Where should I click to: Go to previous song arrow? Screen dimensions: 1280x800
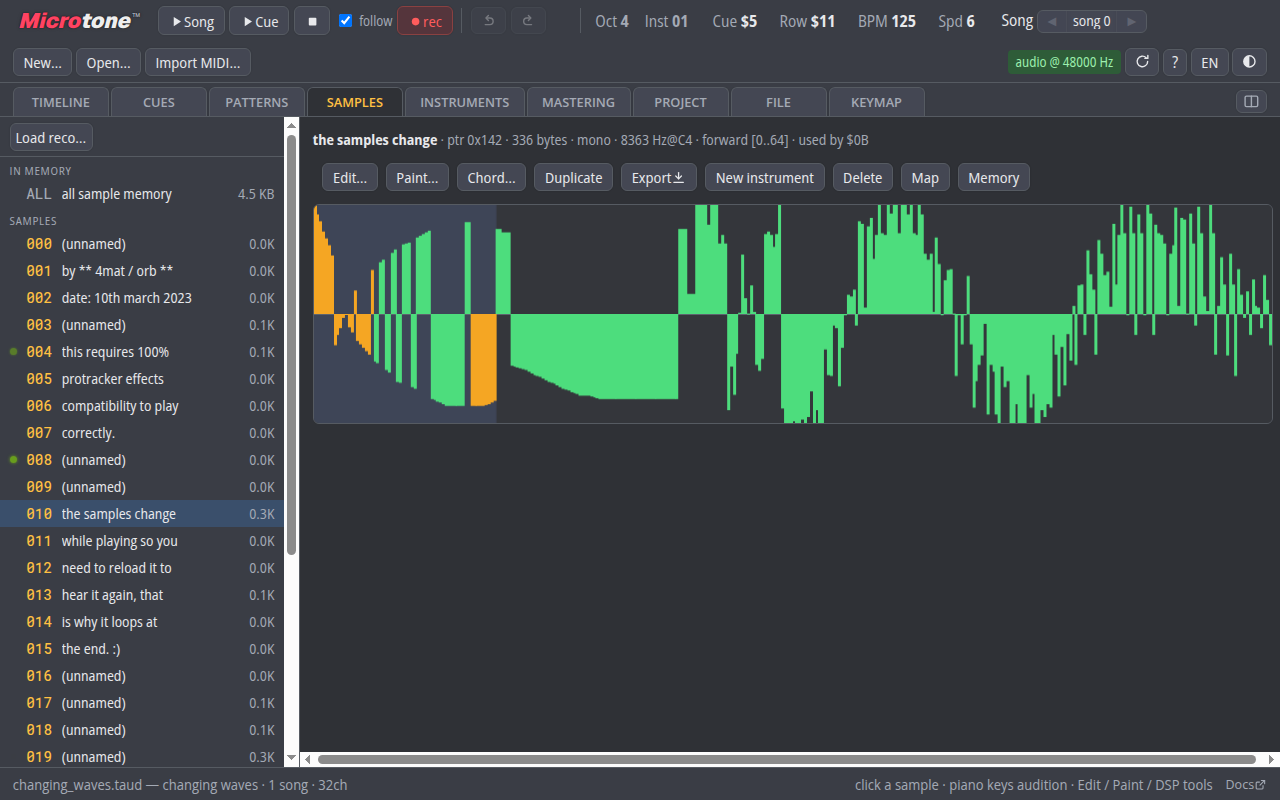(x=1052, y=21)
